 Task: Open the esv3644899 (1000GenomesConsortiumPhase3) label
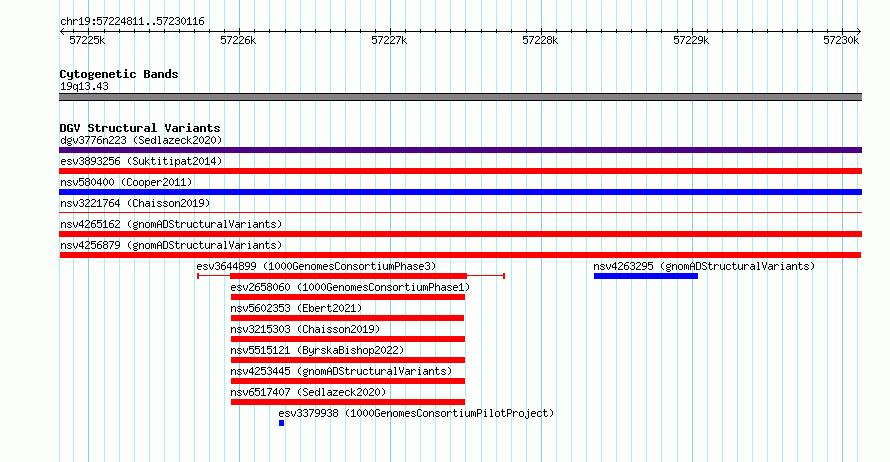point(316,266)
